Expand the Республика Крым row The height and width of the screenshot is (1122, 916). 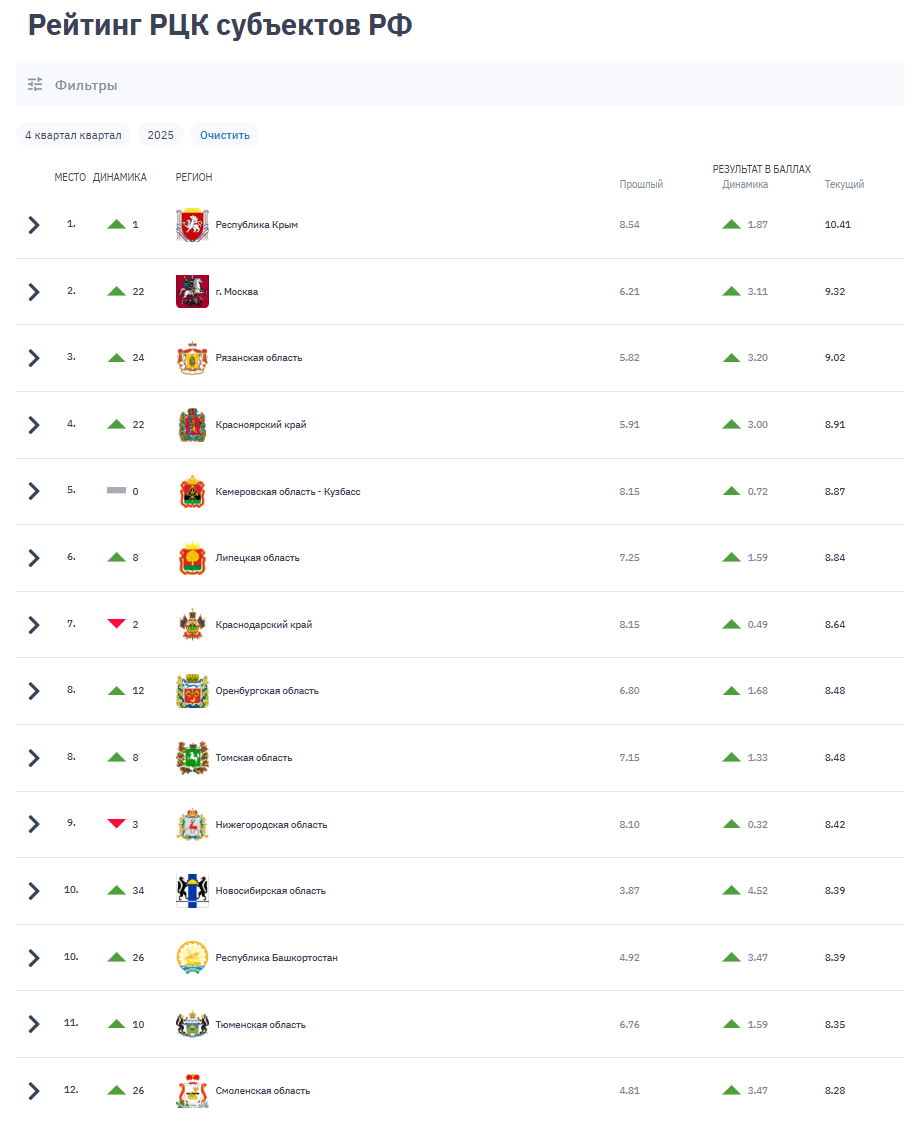pyautogui.click(x=34, y=225)
